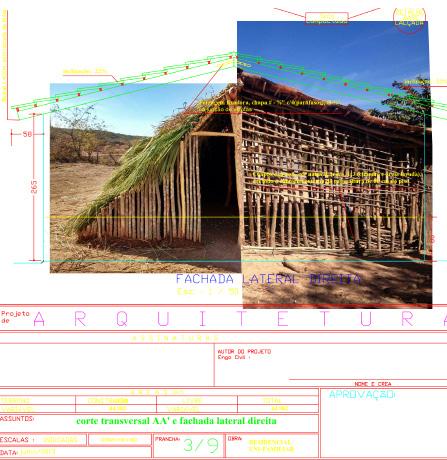Select the red boxed label at top center
447x460 pixels.
coord(327,18)
